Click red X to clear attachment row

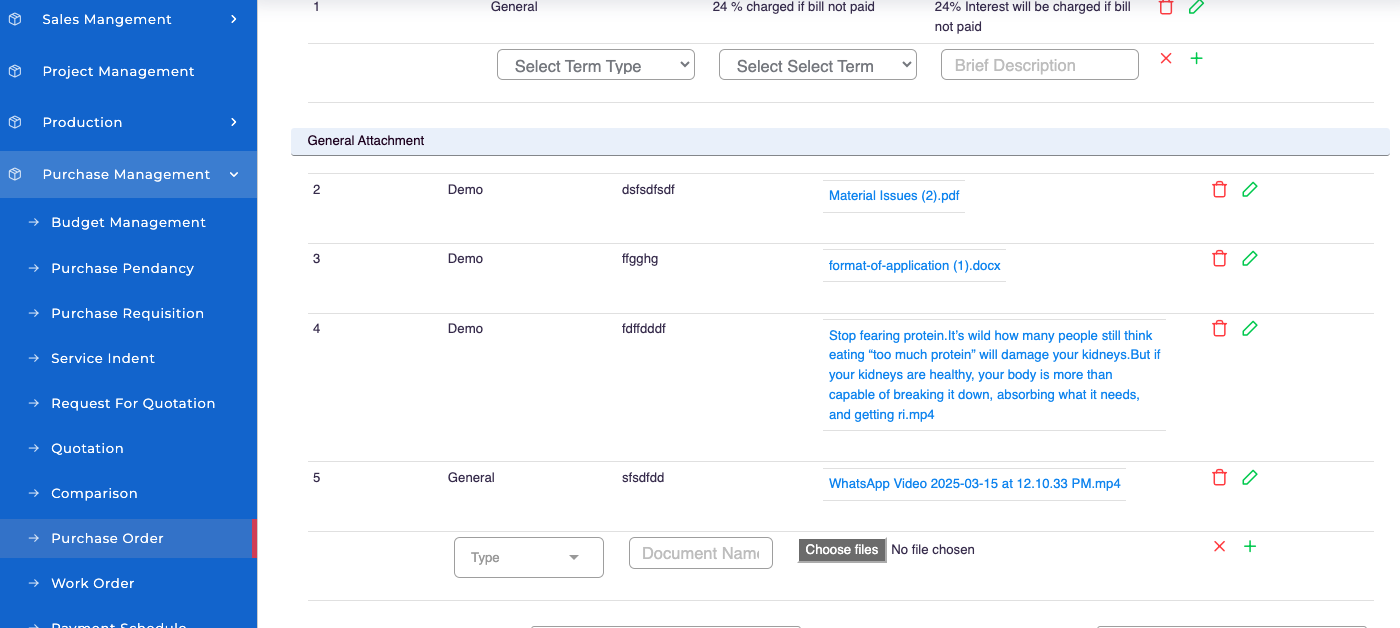[x=1219, y=547]
